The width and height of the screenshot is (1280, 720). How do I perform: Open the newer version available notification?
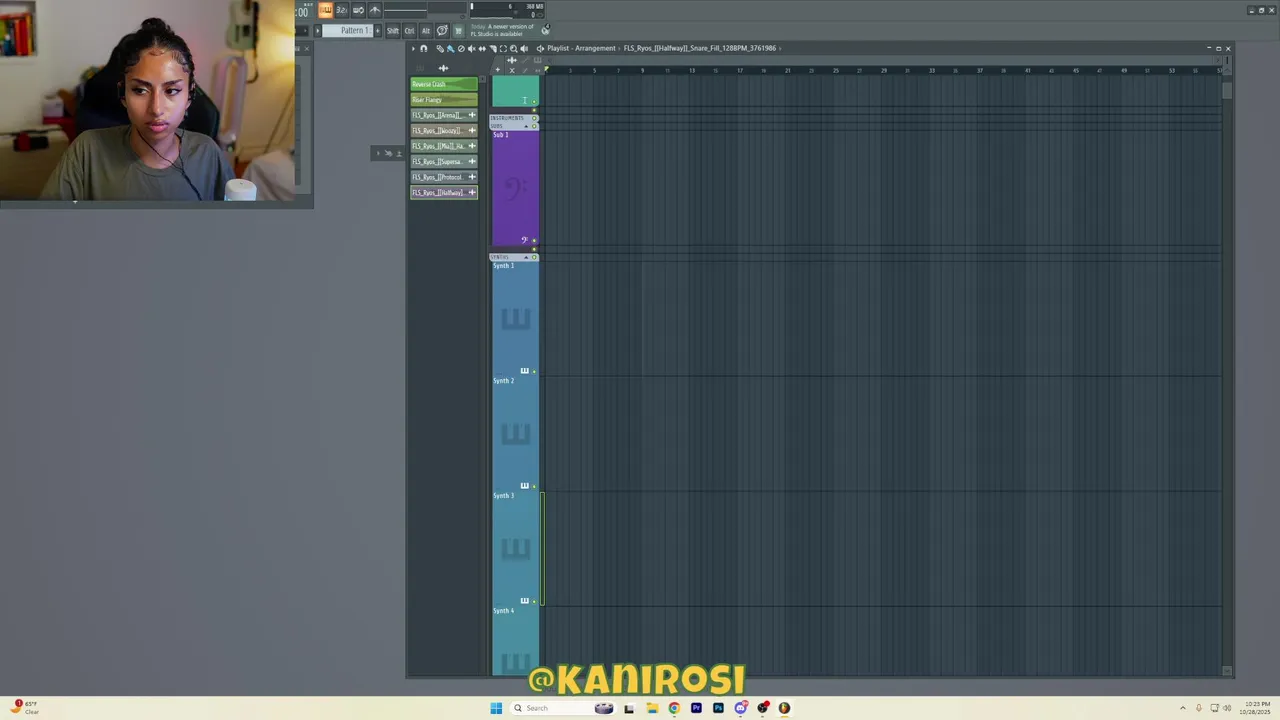(502, 30)
